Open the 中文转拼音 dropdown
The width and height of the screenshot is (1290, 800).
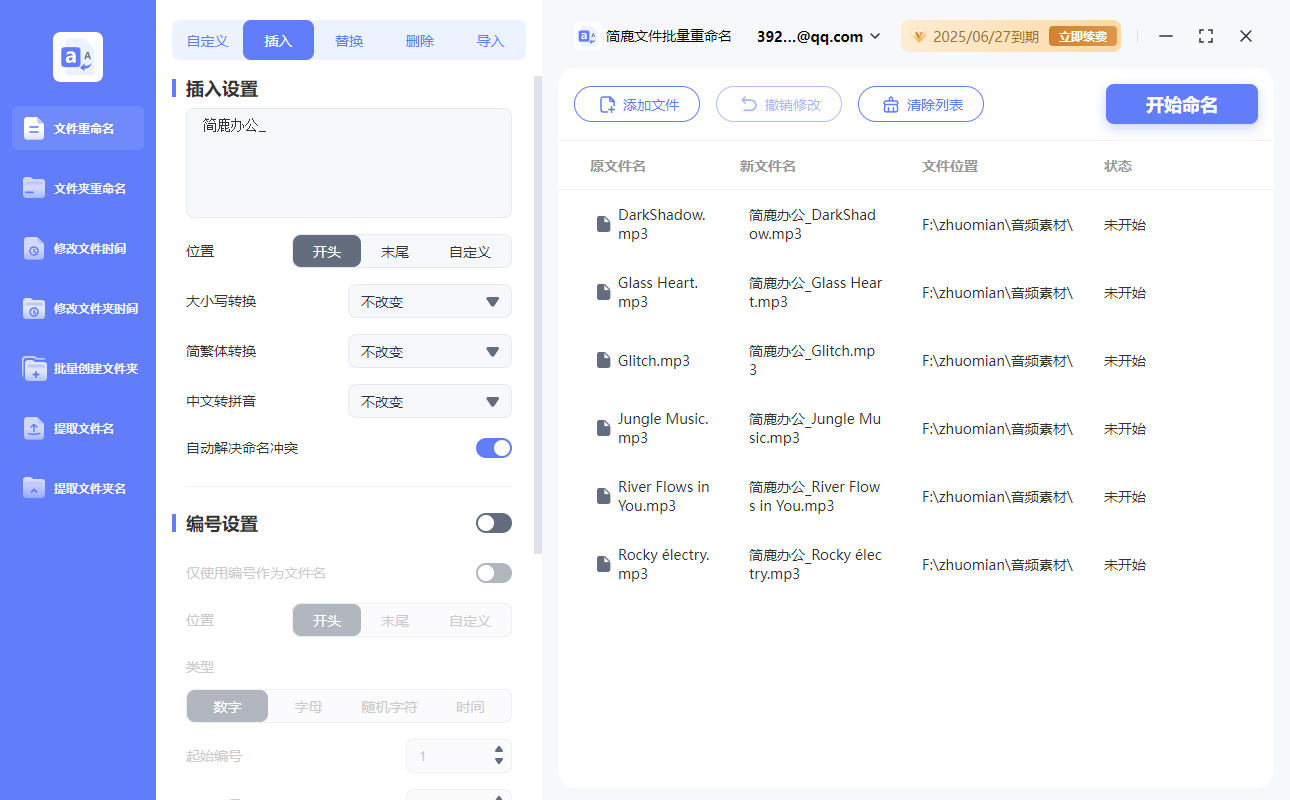(x=429, y=401)
